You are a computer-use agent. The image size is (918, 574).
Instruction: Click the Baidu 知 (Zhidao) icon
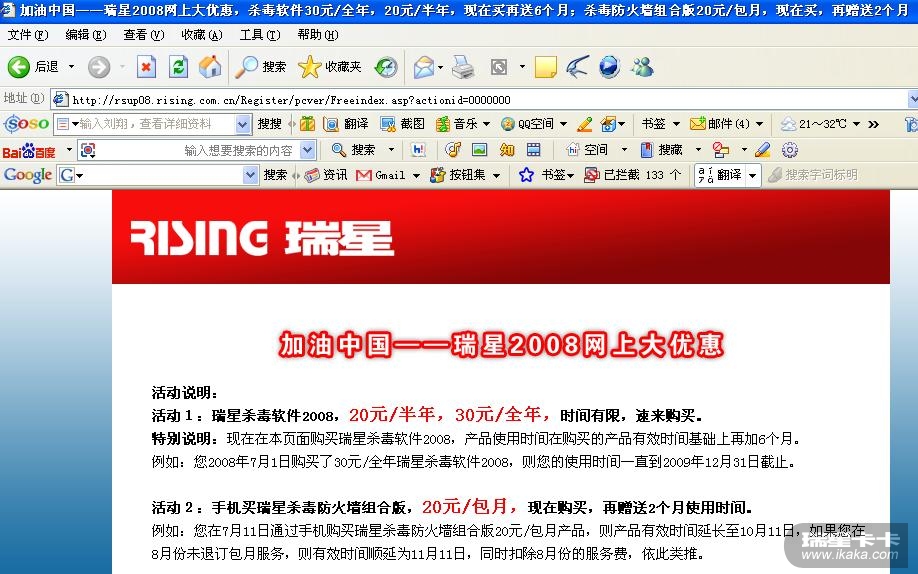[x=507, y=150]
